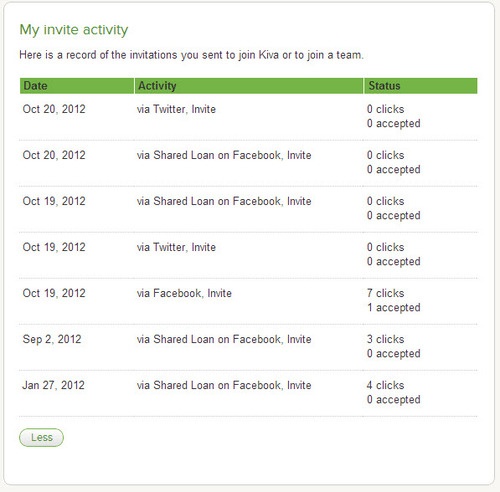Viewport: 500px width, 492px height.
Task: Click the Jan 27, 2012 date
Action: tap(53, 385)
